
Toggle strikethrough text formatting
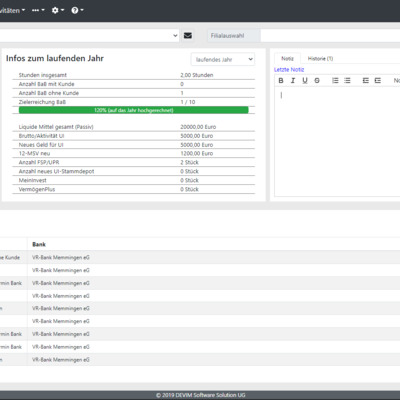click(317, 80)
